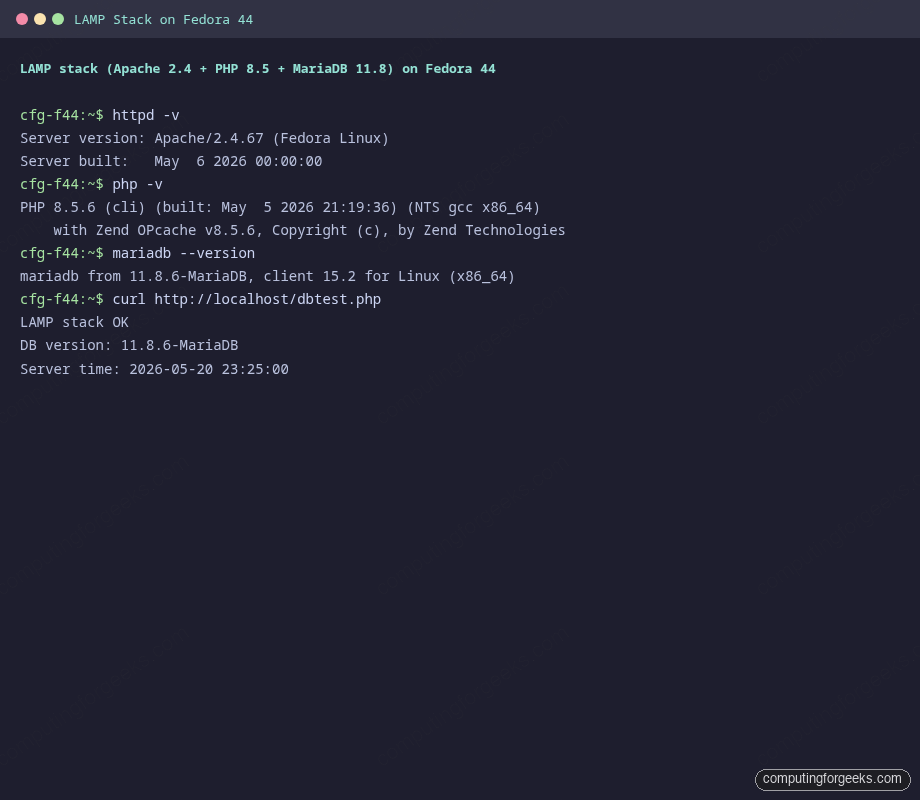Click the 'with Zend OPcache v8.5.6' line
The width and height of the screenshot is (920, 800).
[309, 230]
